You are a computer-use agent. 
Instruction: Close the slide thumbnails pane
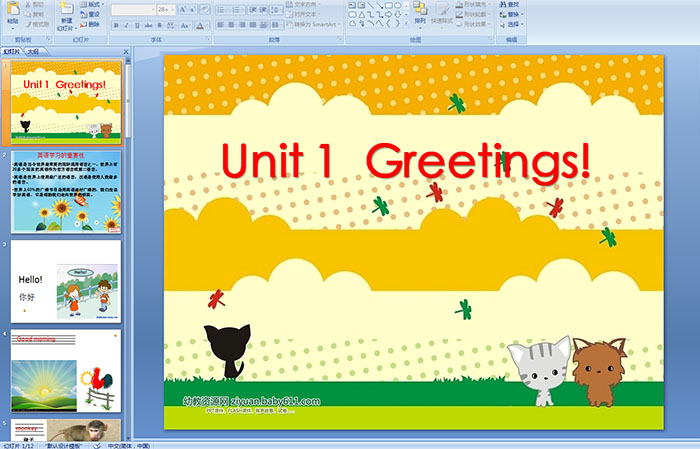126,52
